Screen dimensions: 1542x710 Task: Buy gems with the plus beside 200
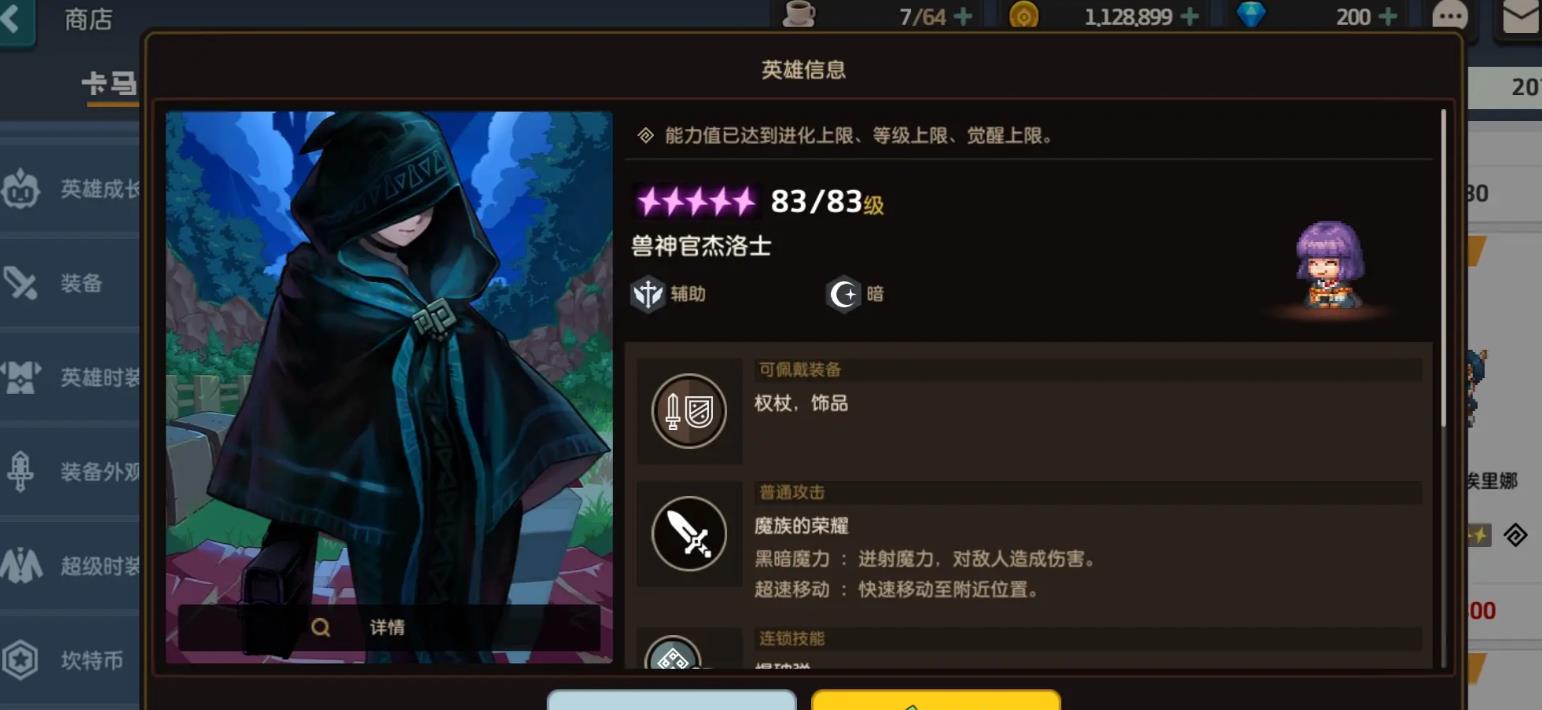pos(1388,17)
